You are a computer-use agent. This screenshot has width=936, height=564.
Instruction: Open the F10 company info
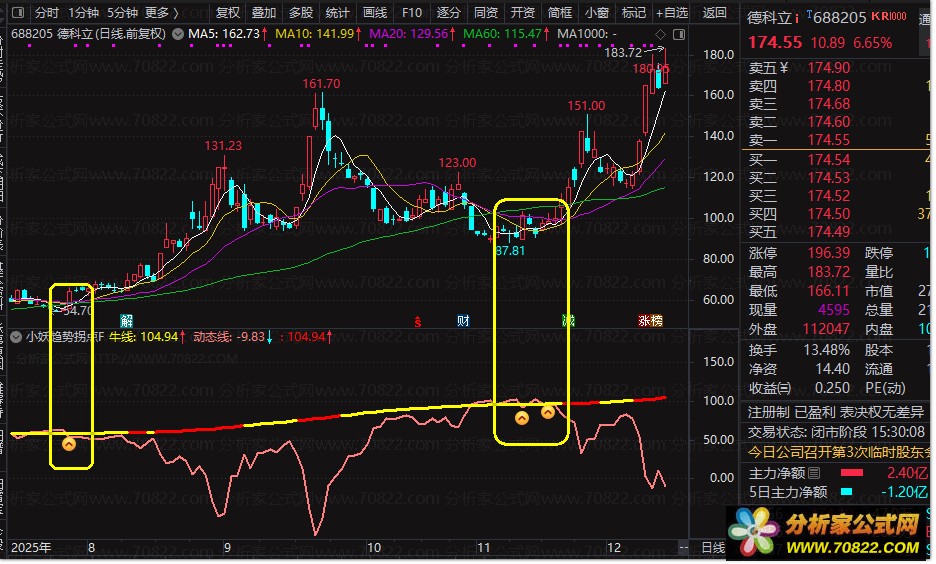point(412,12)
